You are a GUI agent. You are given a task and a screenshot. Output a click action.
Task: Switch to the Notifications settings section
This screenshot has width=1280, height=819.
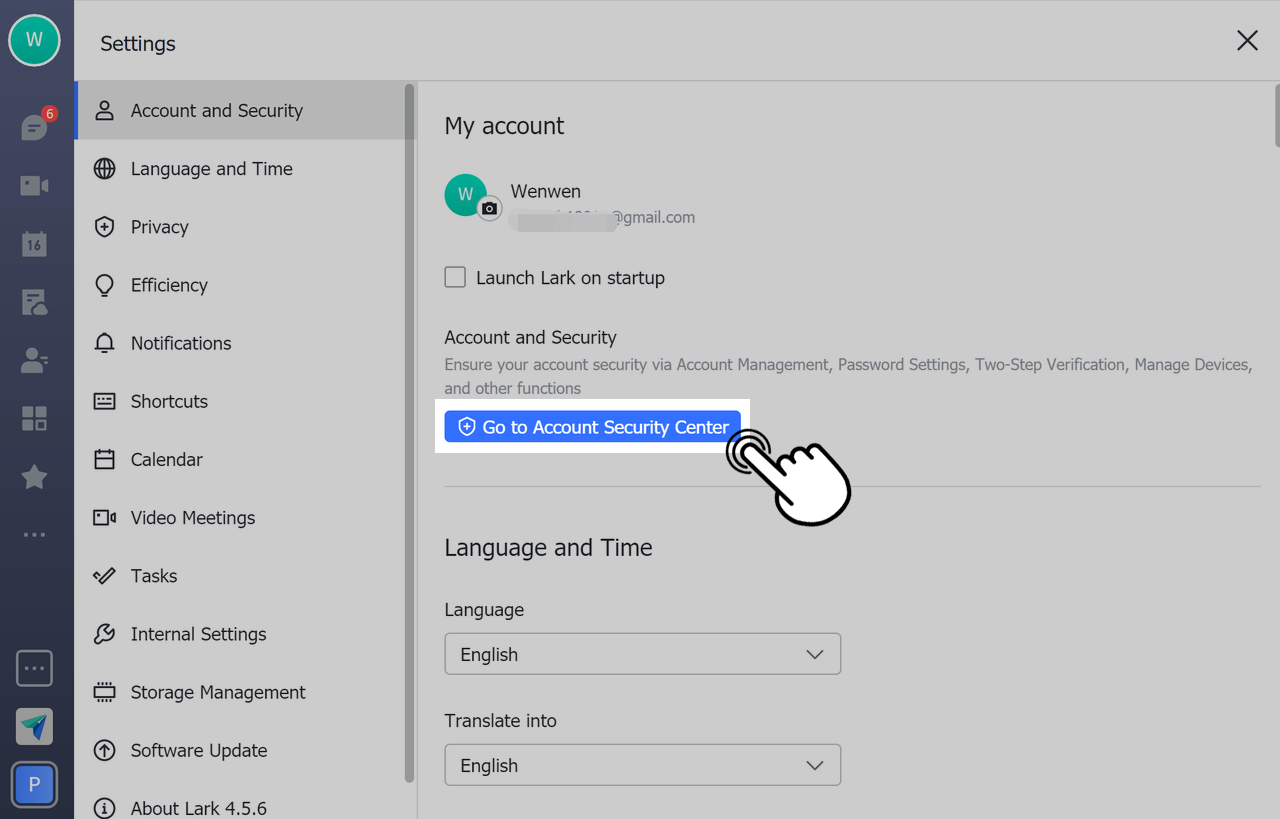coord(180,343)
